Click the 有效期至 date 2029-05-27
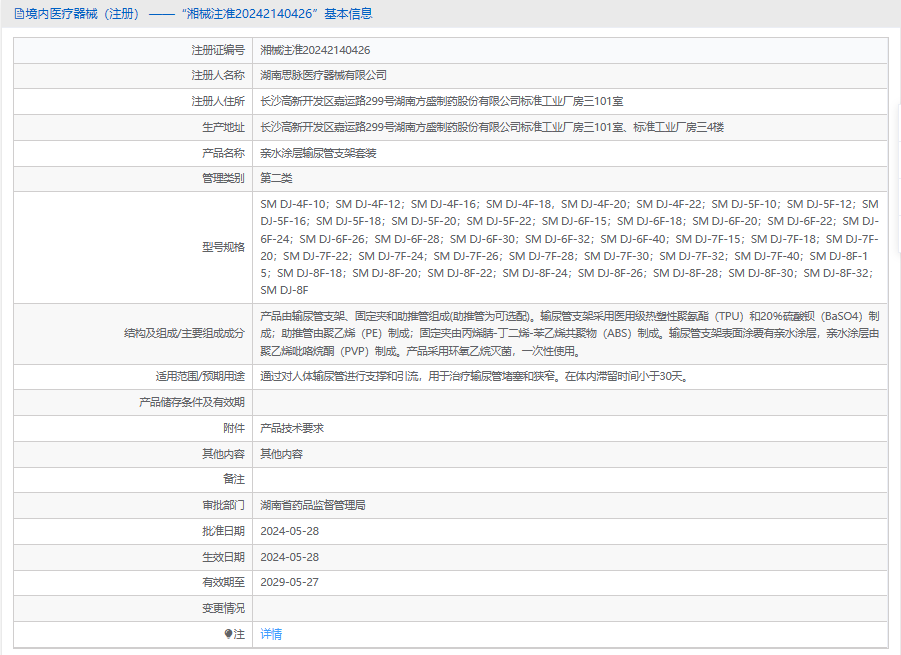This screenshot has width=901, height=655. click(289, 582)
